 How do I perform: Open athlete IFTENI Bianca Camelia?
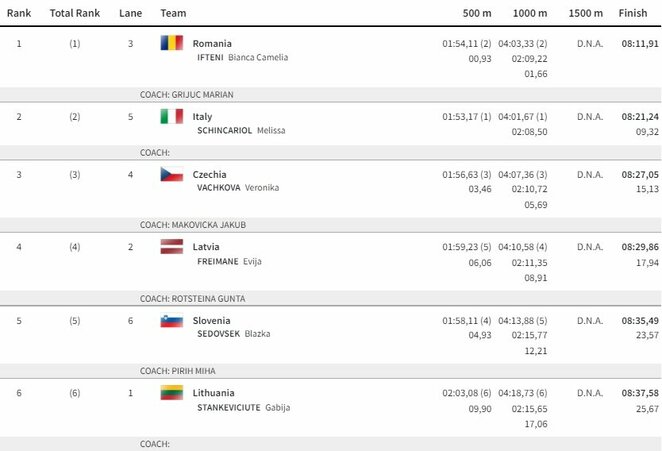242,58
